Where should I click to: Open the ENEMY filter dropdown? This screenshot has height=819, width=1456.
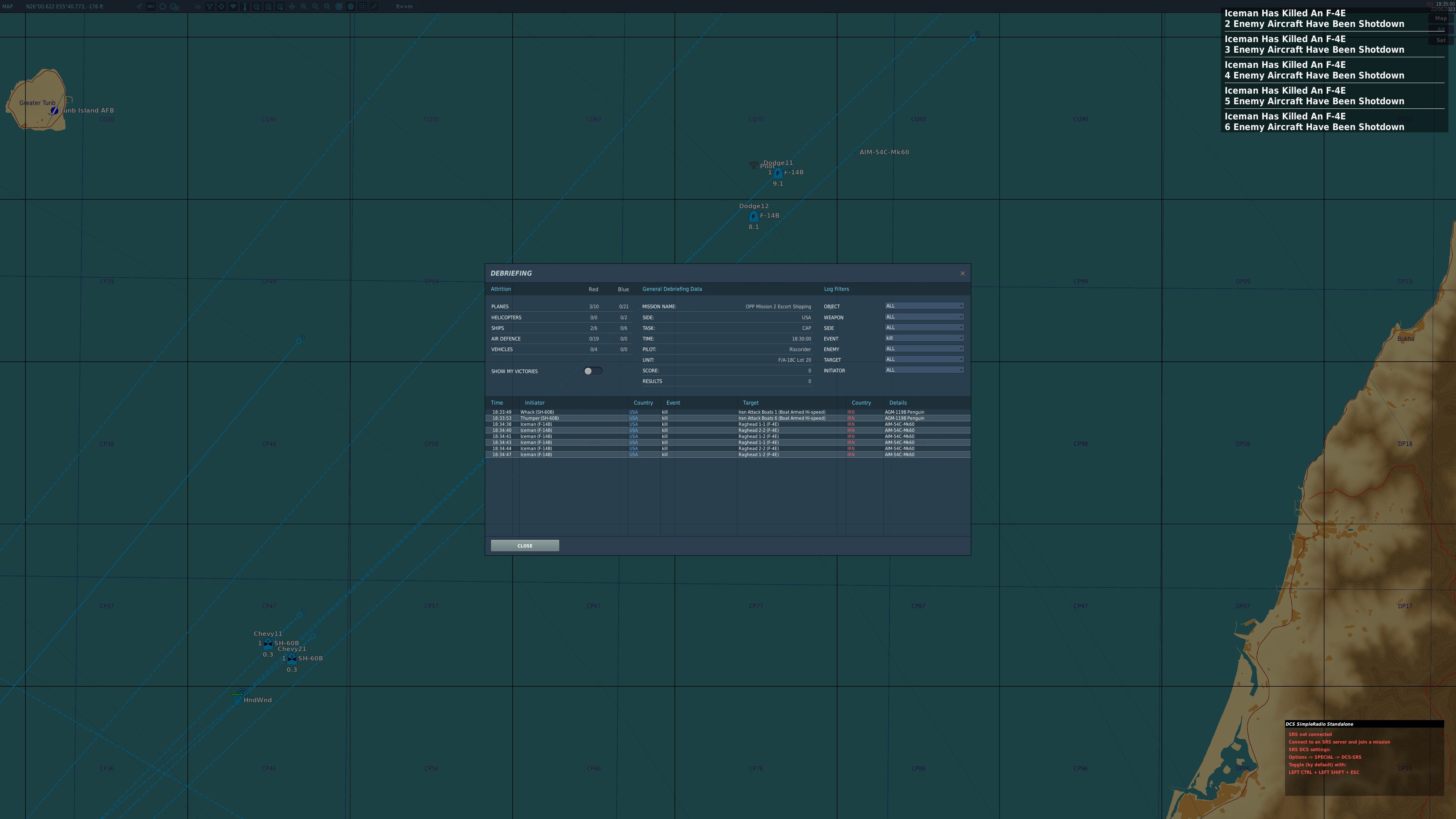click(924, 349)
